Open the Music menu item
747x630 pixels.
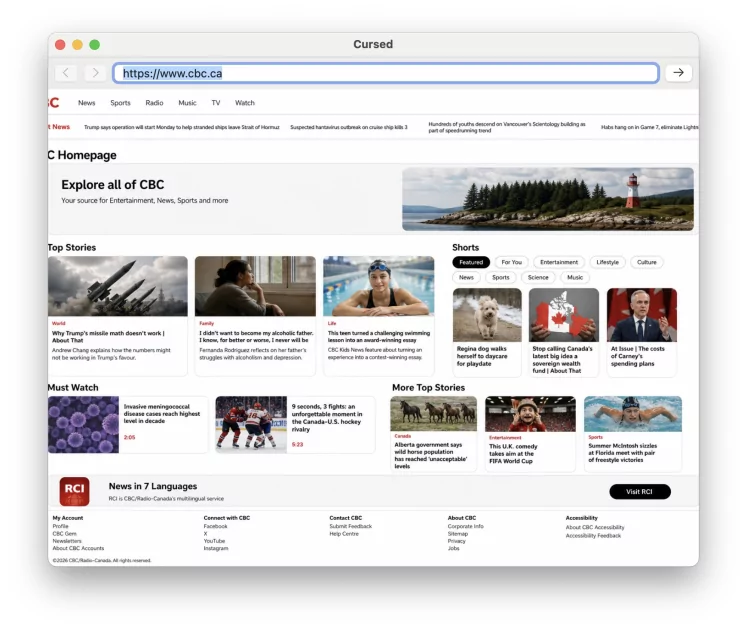tap(187, 103)
